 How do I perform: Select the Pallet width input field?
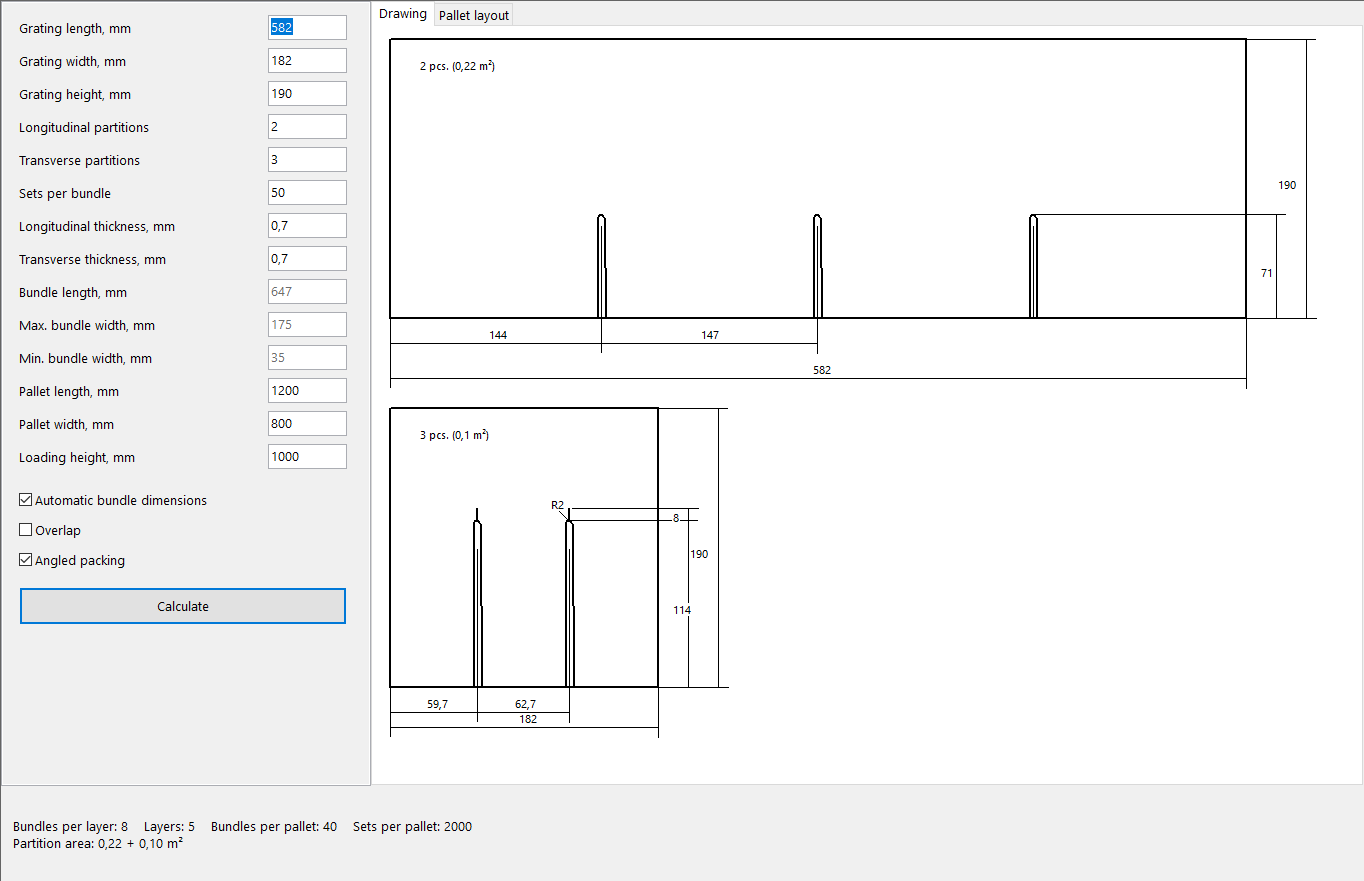(307, 424)
